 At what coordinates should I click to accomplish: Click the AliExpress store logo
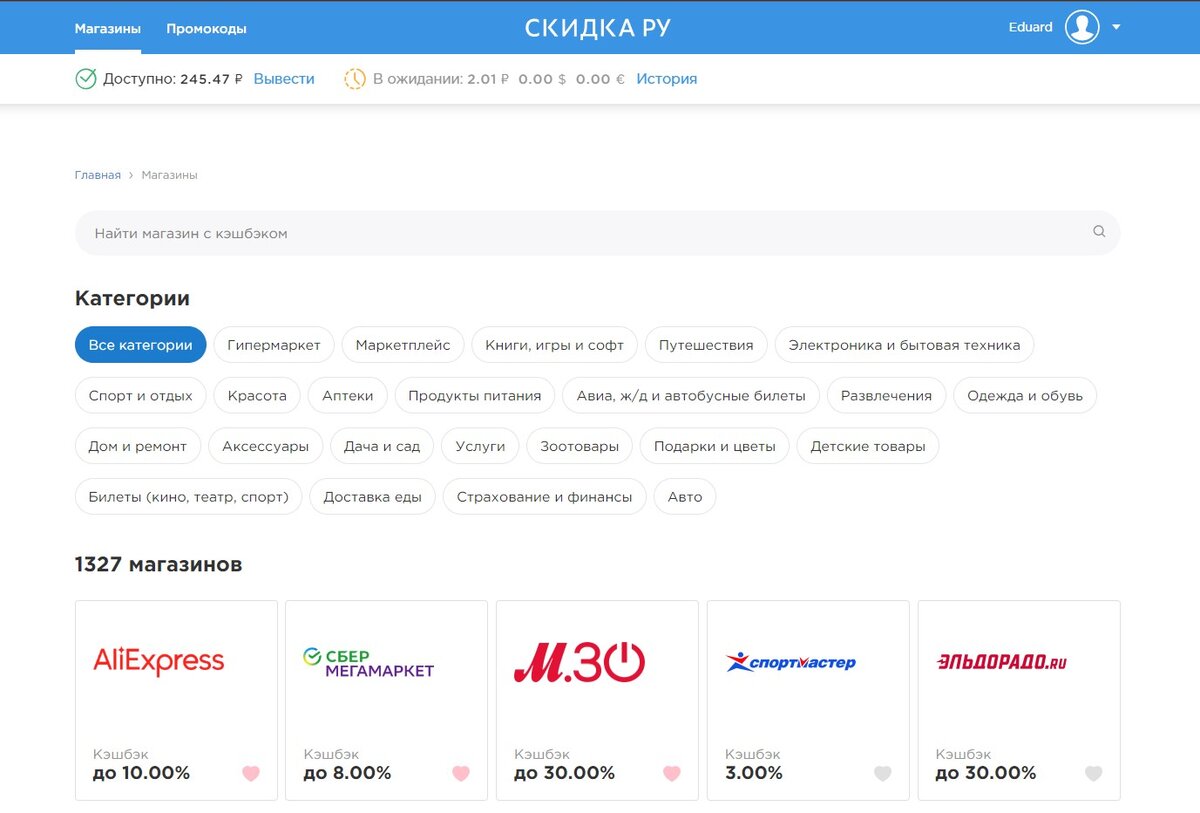[161, 660]
